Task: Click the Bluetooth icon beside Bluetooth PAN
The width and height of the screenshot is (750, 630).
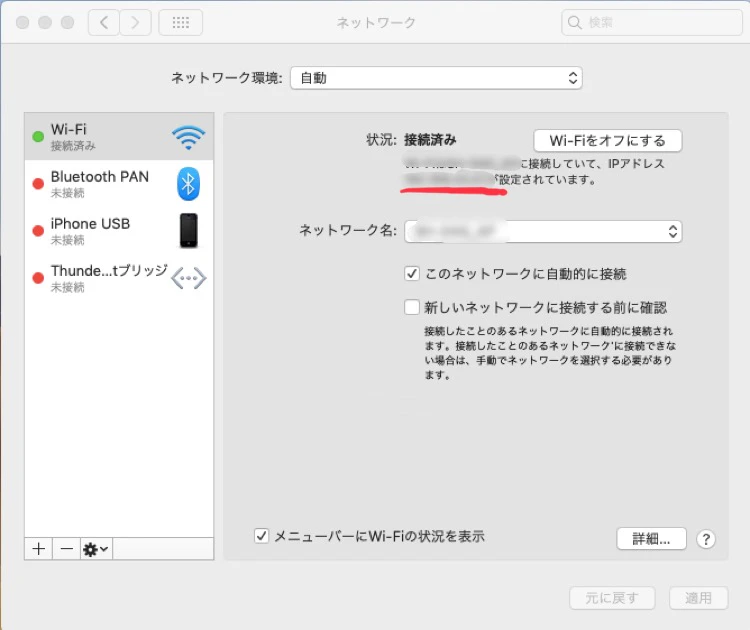Action: (x=188, y=184)
